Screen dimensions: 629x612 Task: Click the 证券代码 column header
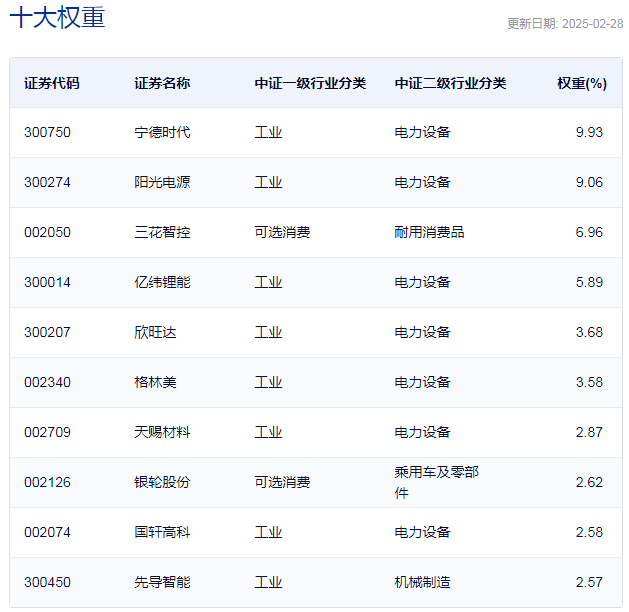52,83
